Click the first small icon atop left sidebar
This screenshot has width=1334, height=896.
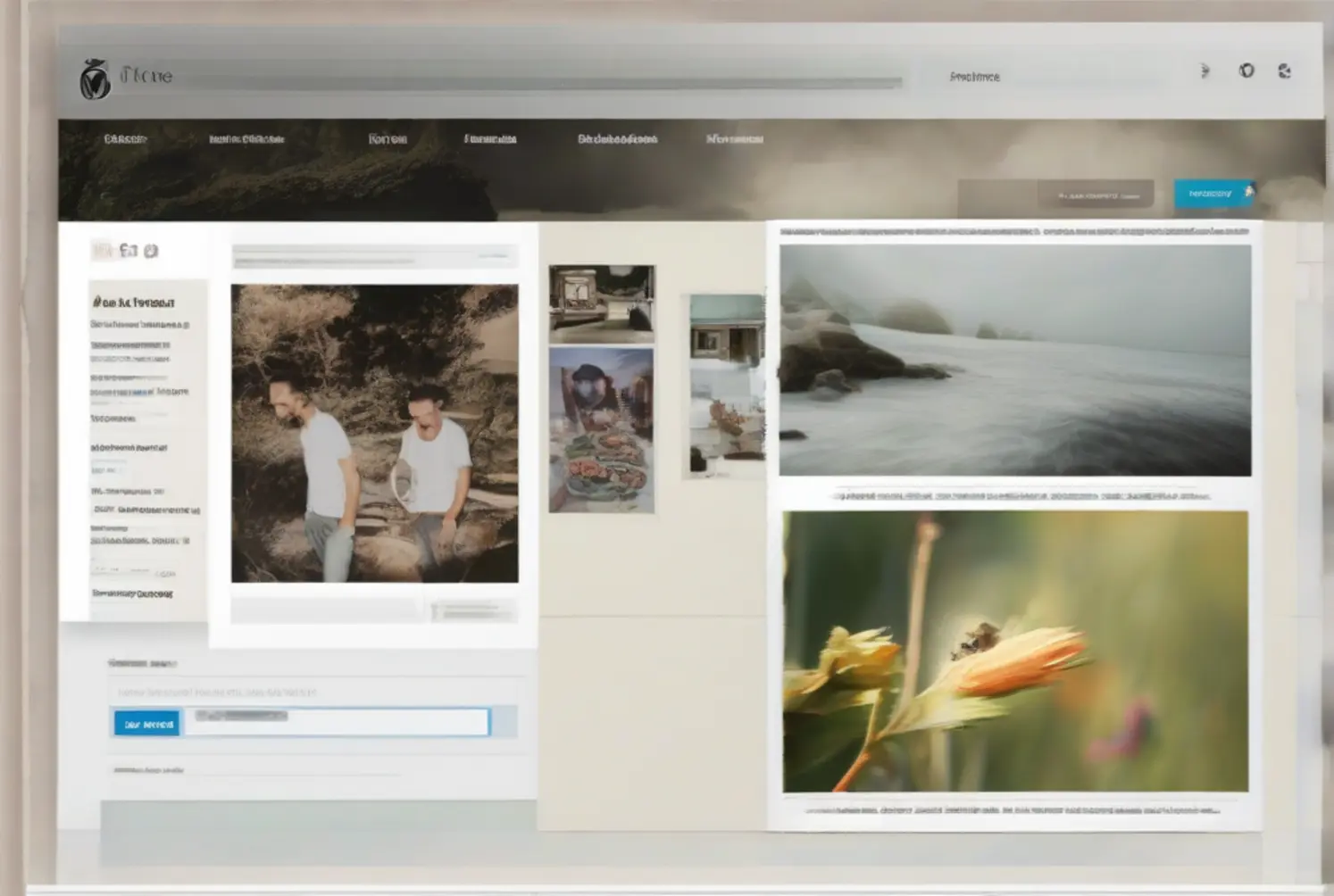coord(102,251)
